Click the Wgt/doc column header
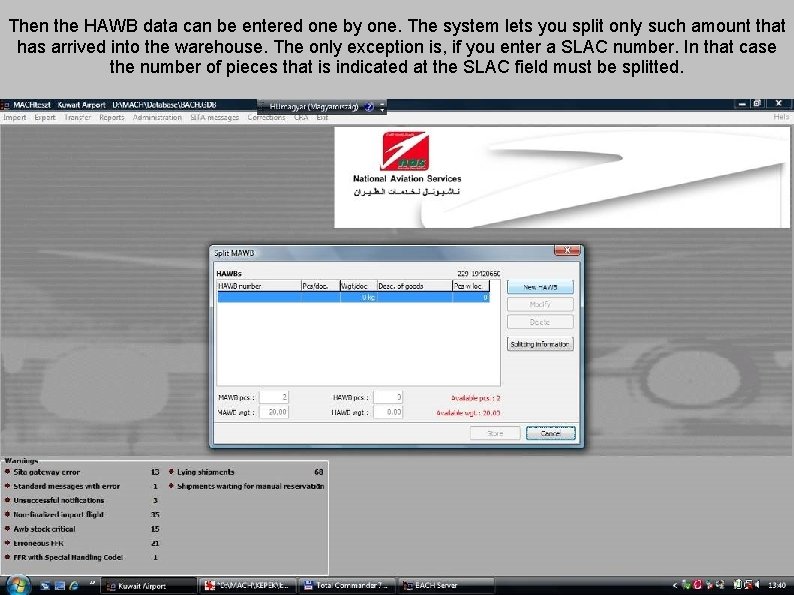794x595 pixels. 358,286
